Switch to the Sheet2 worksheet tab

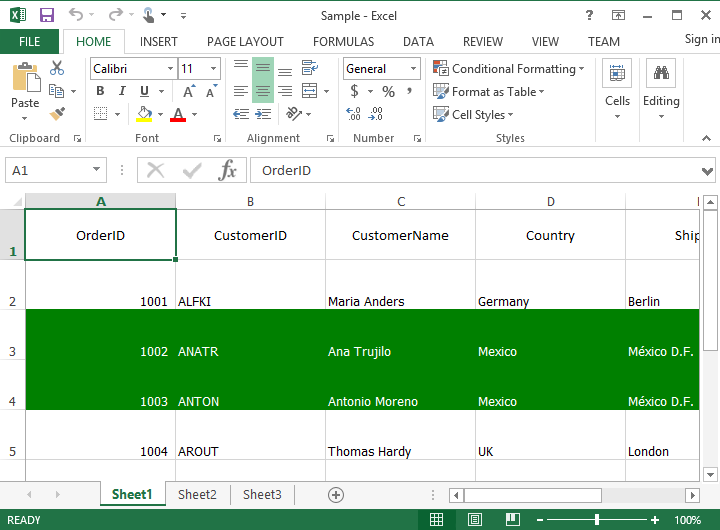point(197,494)
